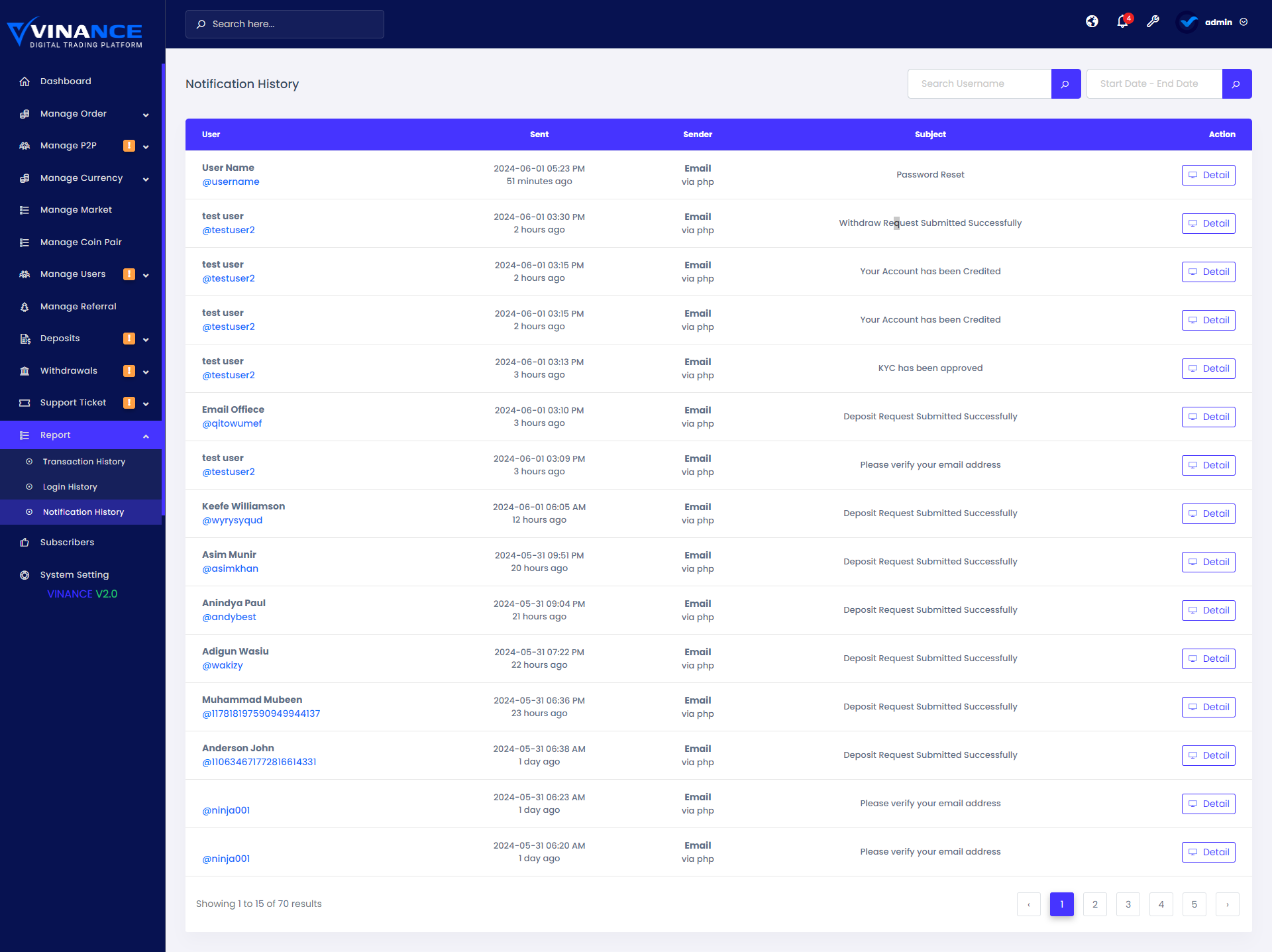Click the Deposits orange alert badge
Viewport: 1272px width, 952px height.
point(129,339)
